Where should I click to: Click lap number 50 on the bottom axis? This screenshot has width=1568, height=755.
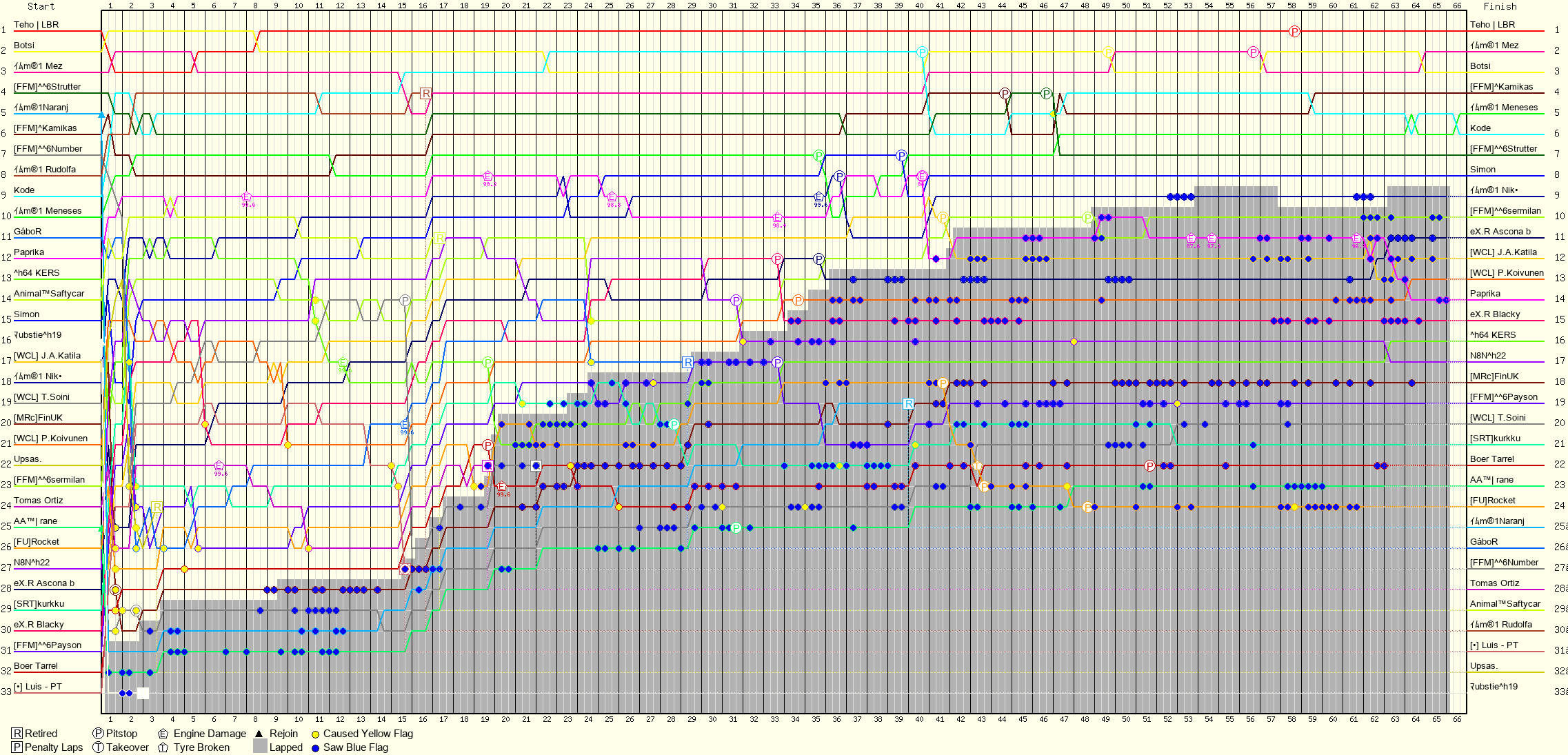(1126, 719)
